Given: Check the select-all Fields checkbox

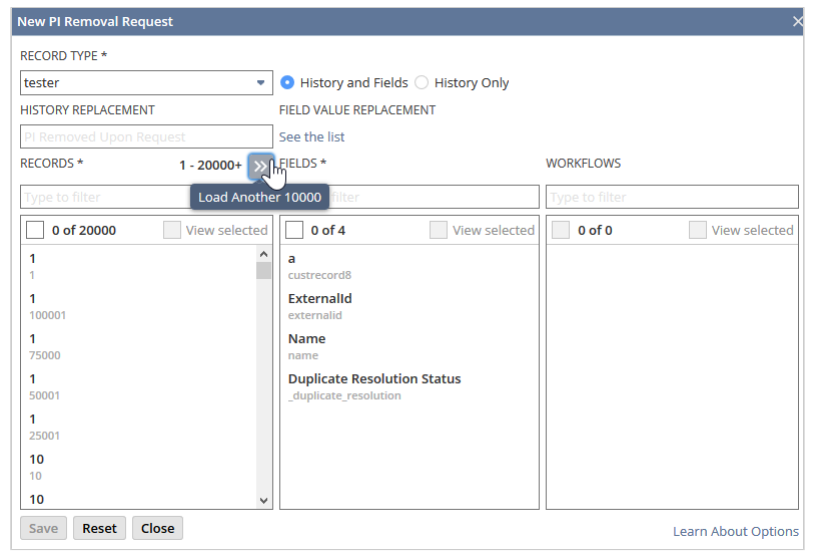Looking at the screenshot, I should pyautogui.click(x=295, y=230).
